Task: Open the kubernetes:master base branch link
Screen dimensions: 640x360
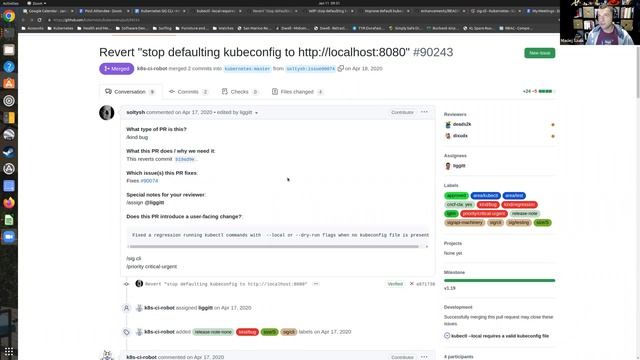Action: [247, 69]
